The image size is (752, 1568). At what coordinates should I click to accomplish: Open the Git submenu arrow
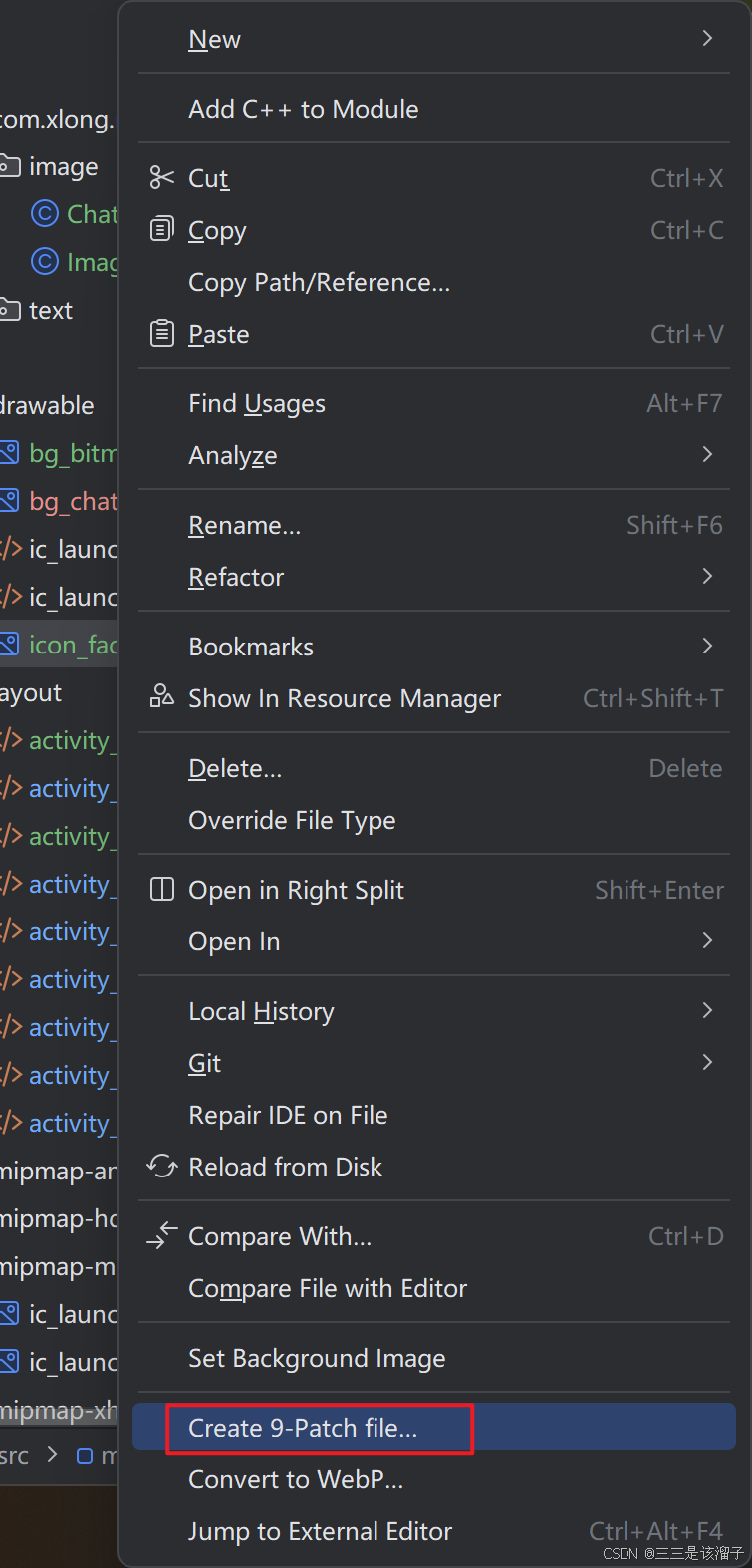coord(707,1063)
